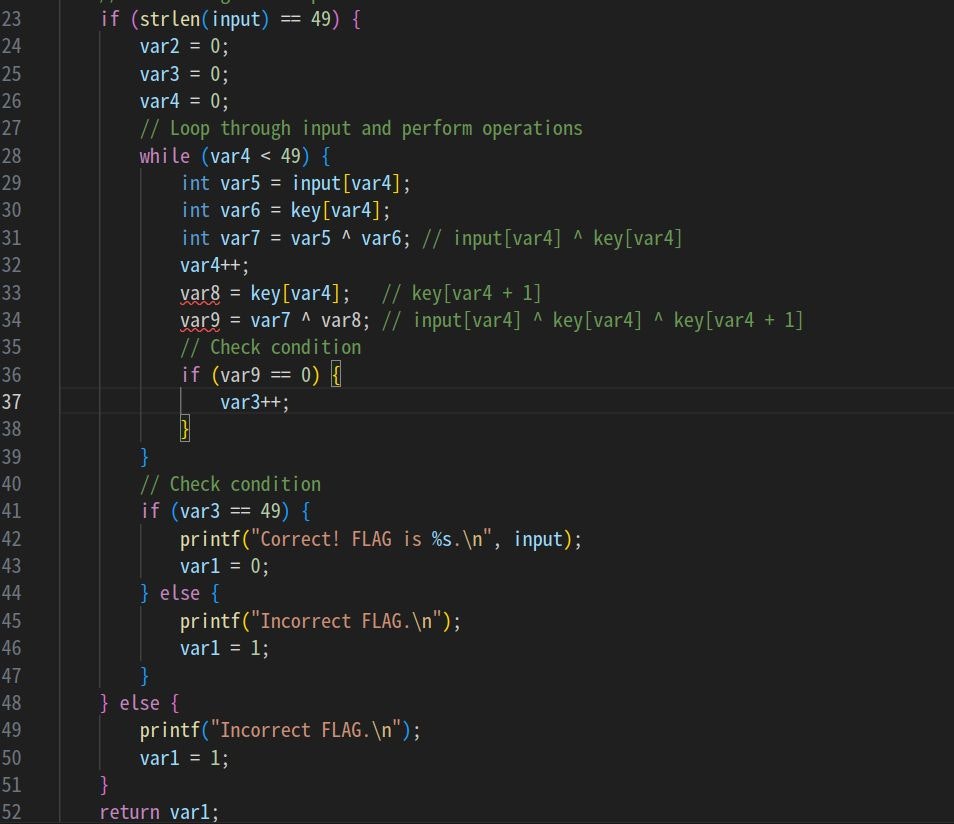954x824 pixels.
Task: Click 'var2 = 0;' statement
Action: click(184, 47)
